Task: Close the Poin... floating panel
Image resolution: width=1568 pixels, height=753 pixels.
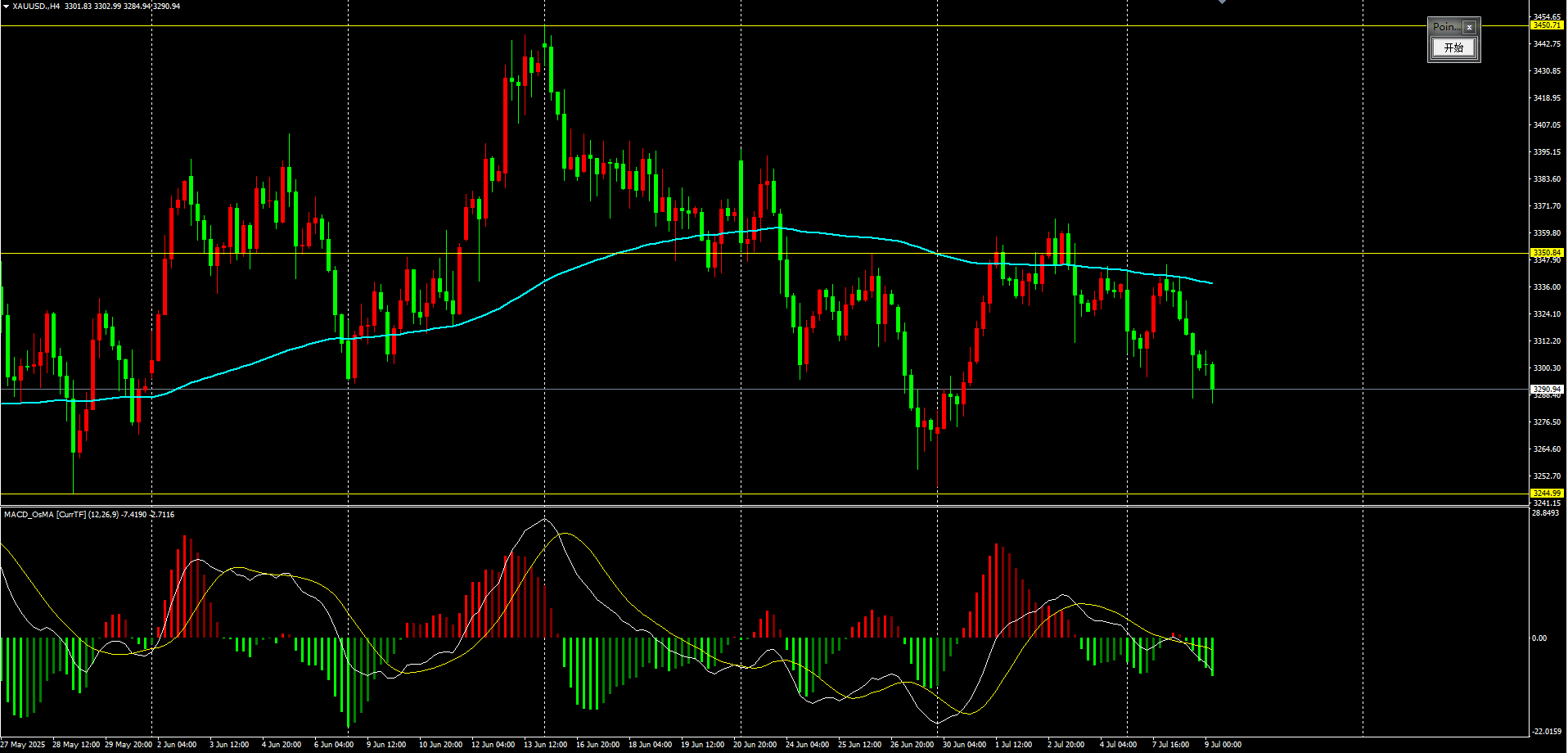Action: pyautogui.click(x=1469, y=27)
